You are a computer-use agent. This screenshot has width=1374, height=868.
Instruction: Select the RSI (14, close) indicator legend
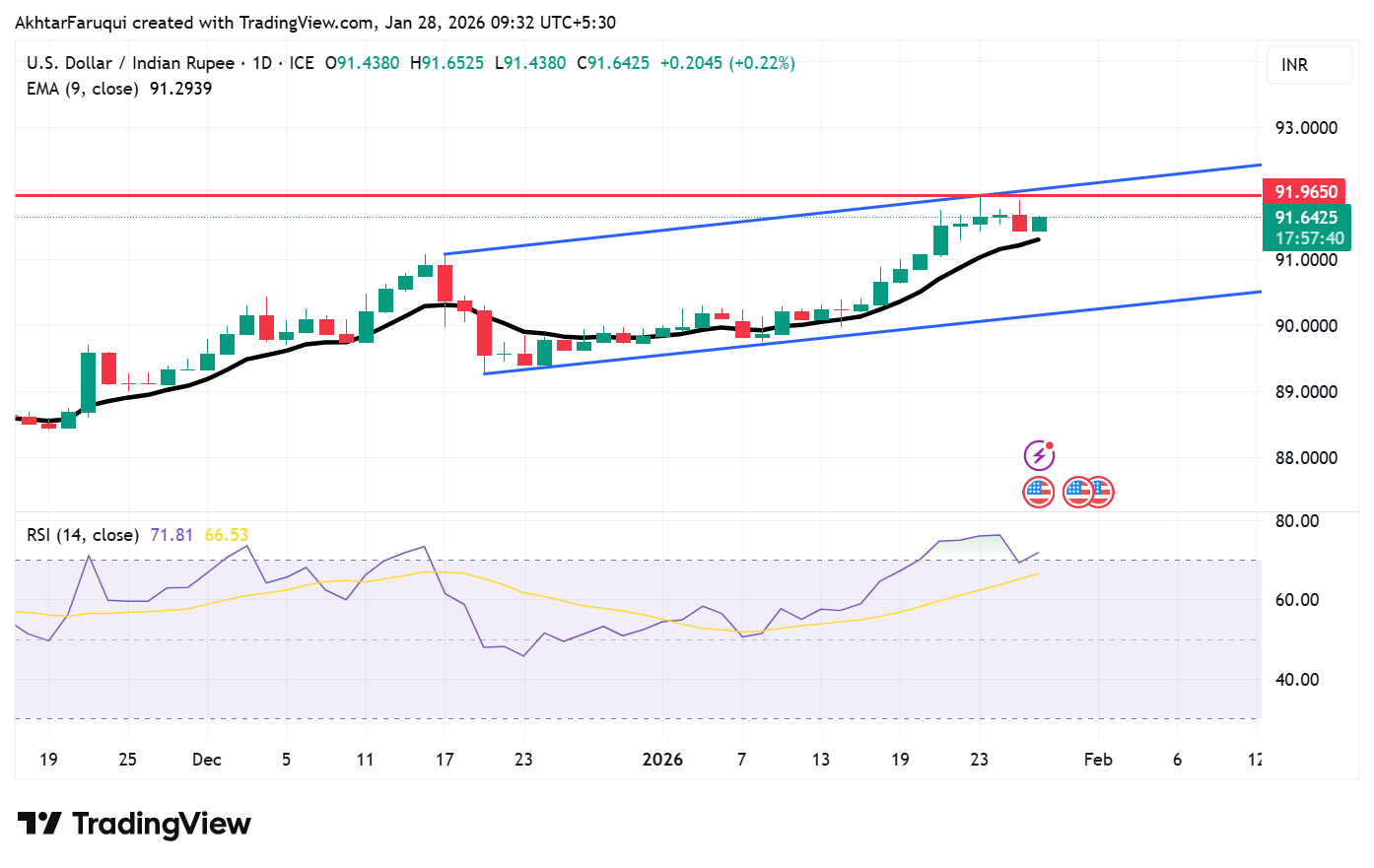click(83, 535)
